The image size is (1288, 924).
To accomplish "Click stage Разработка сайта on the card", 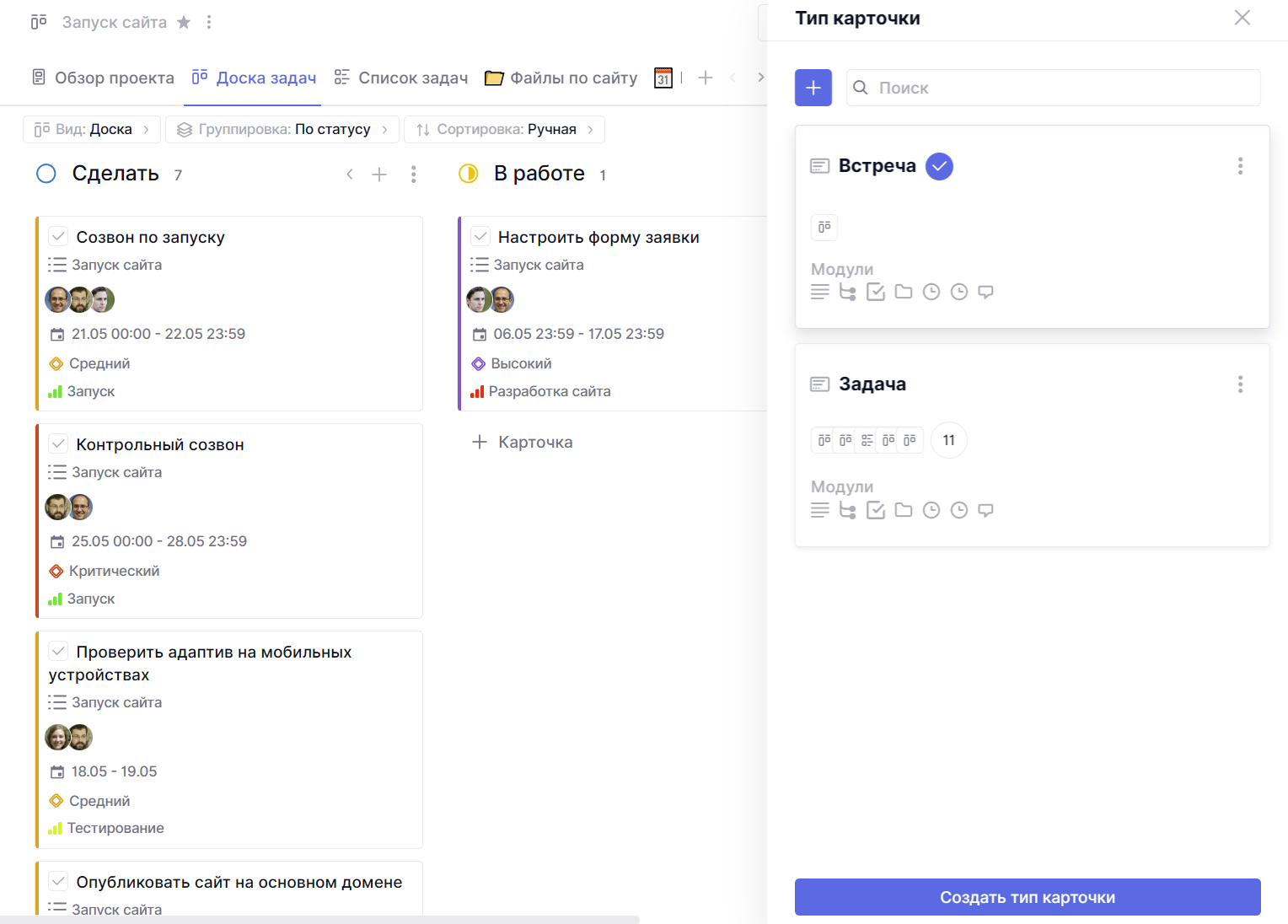I will pos(540,391).
